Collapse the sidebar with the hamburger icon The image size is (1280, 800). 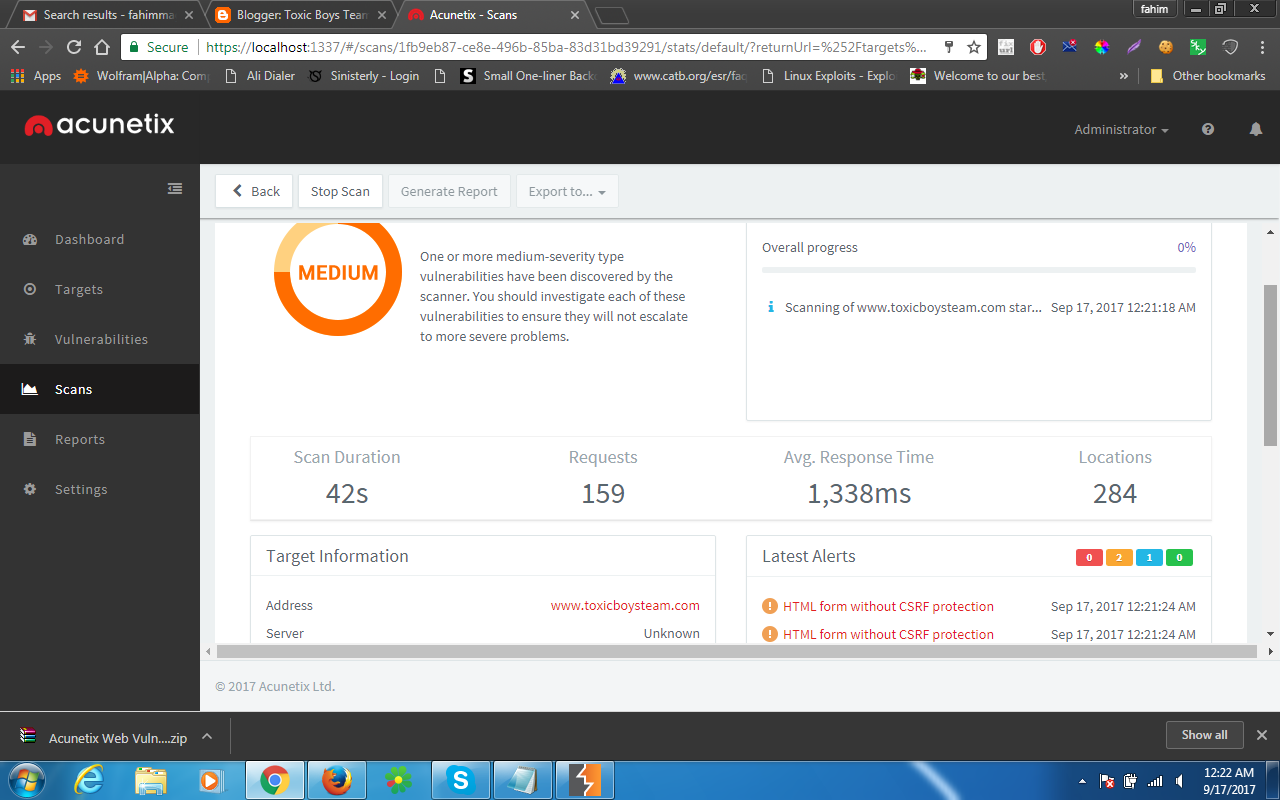click(x=175, y=188)
